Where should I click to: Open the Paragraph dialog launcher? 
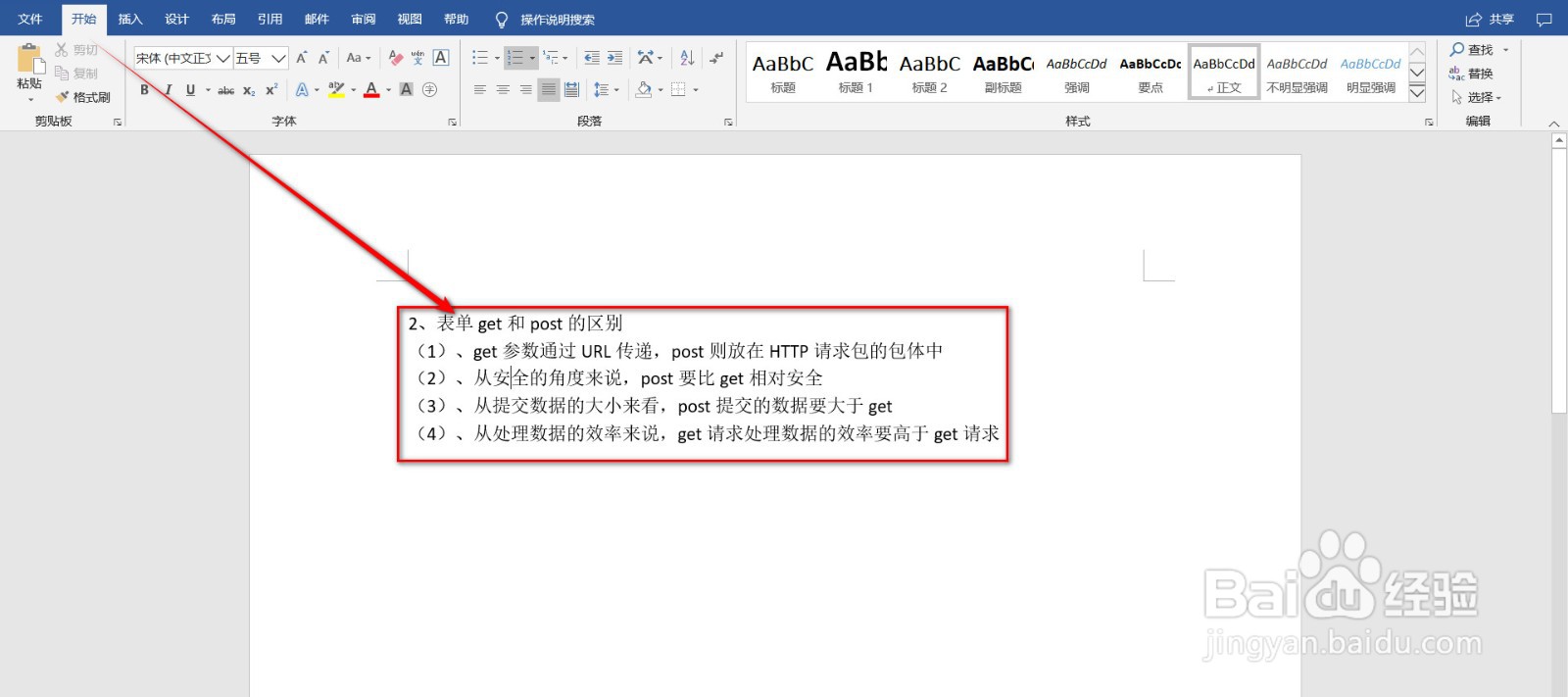tap(728, 123)
